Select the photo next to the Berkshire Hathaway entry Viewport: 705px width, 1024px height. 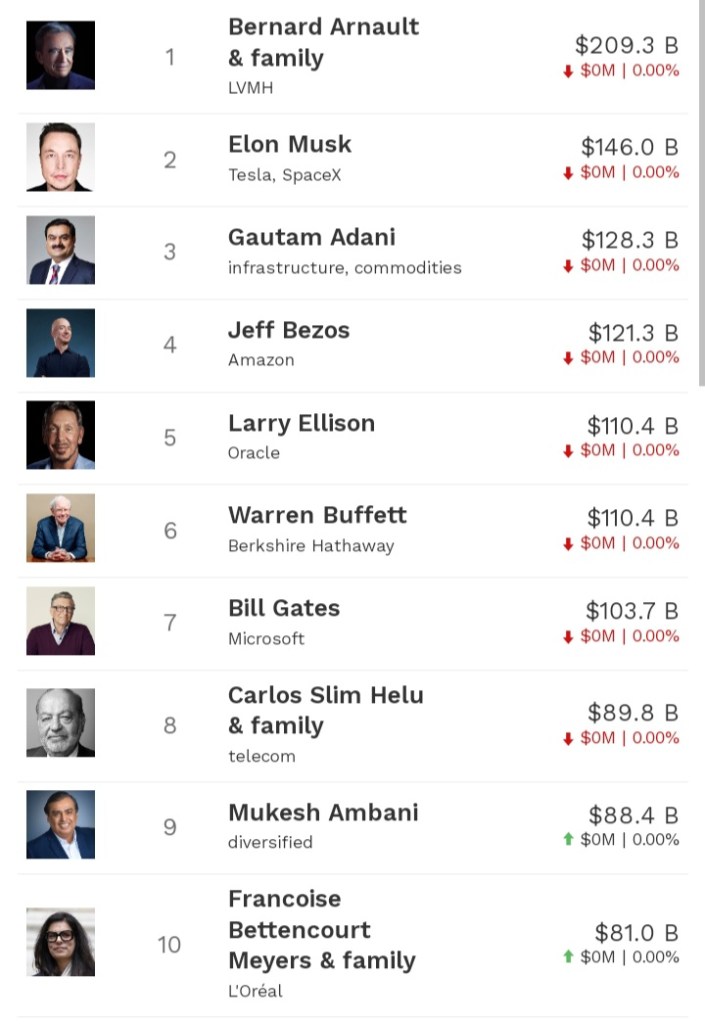point(61,528)
